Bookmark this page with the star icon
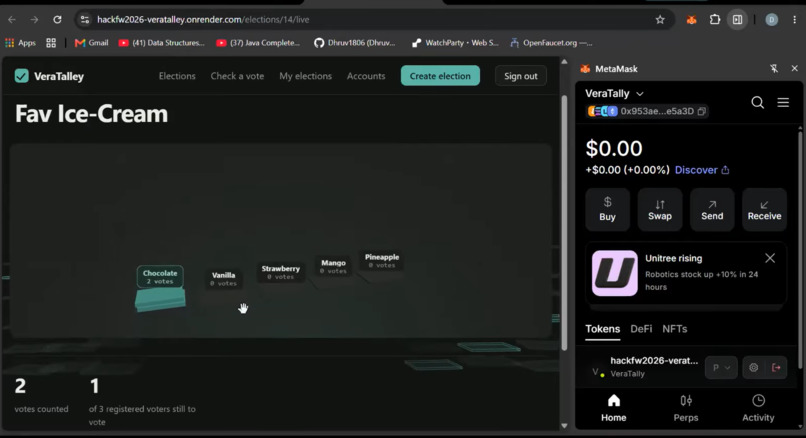Screen dimensions: 806x438 click(660, 20)
